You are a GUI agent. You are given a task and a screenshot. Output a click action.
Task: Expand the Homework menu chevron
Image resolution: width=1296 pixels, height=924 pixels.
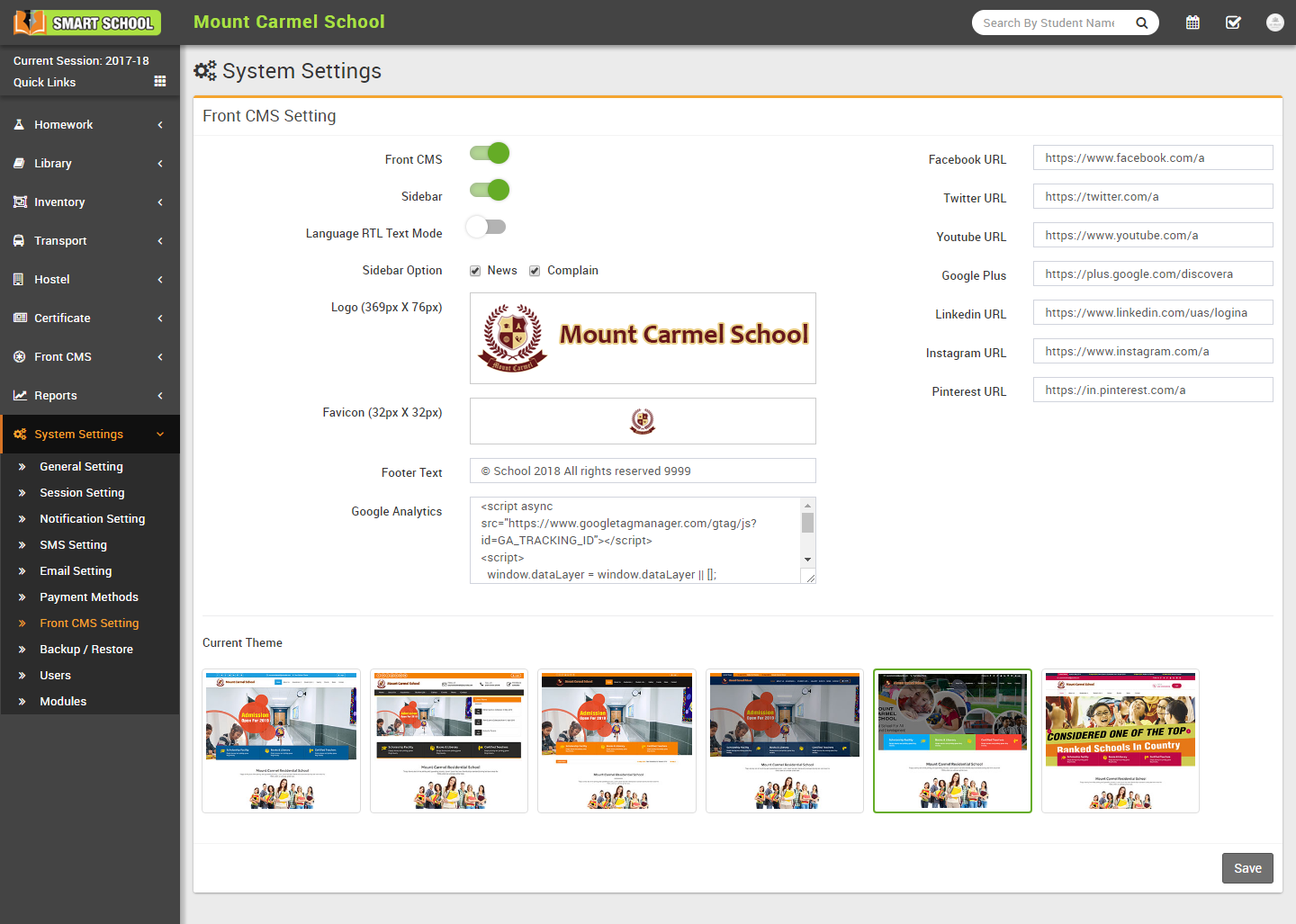(160, 125)
